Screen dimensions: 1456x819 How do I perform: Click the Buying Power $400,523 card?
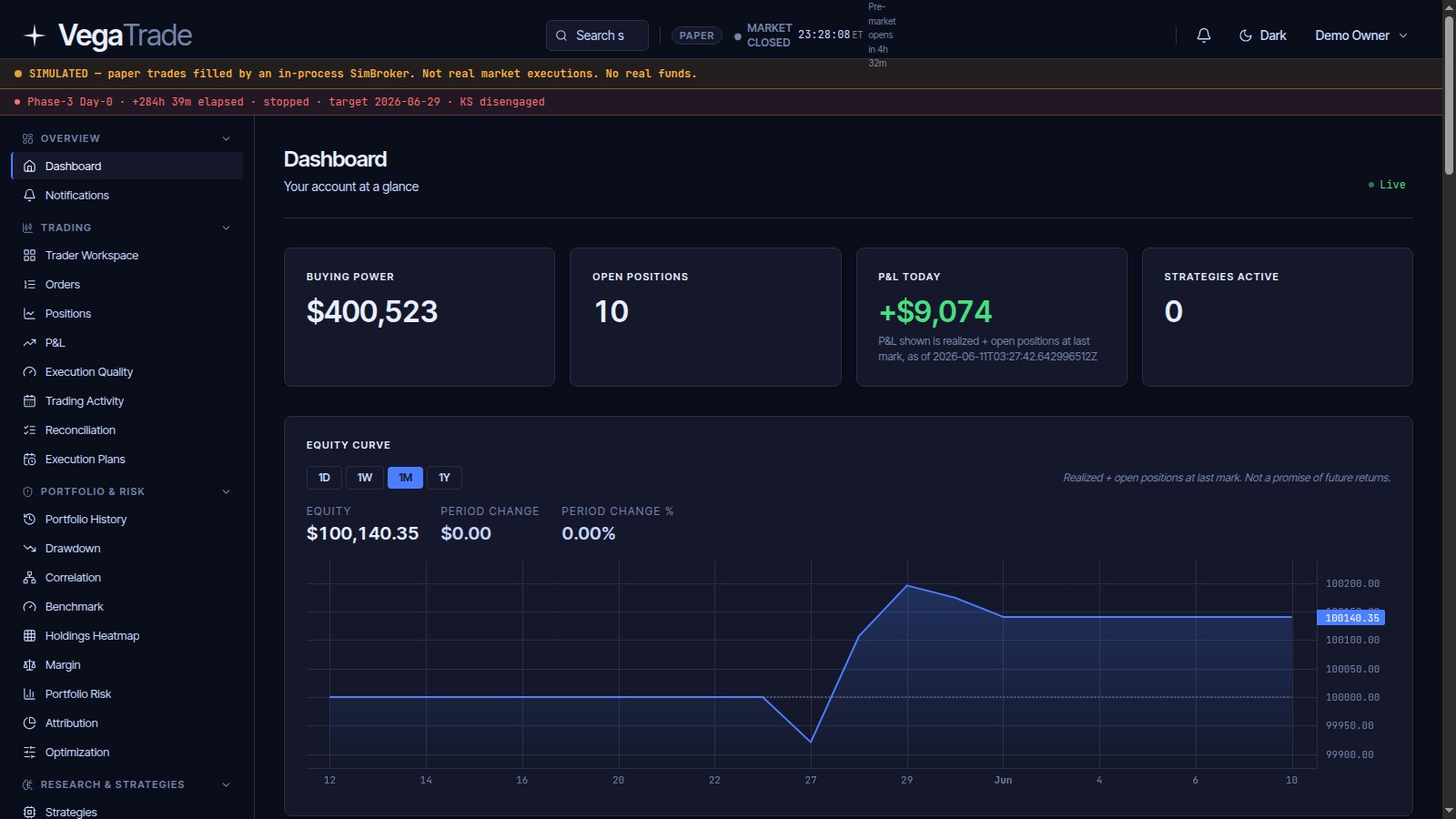(x=420, y=317)
